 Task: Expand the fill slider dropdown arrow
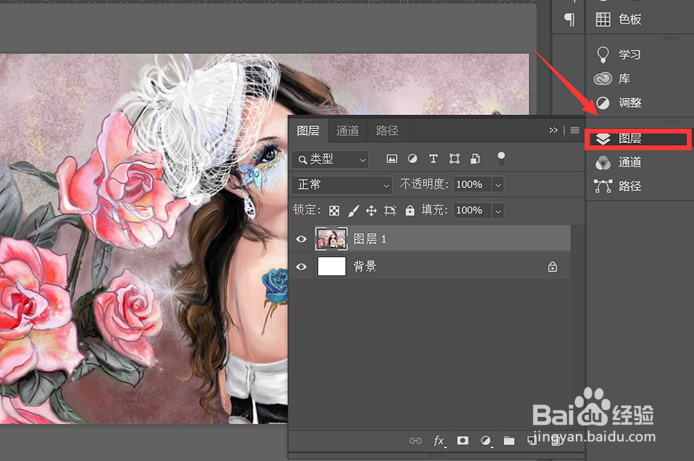coord(498,211)
